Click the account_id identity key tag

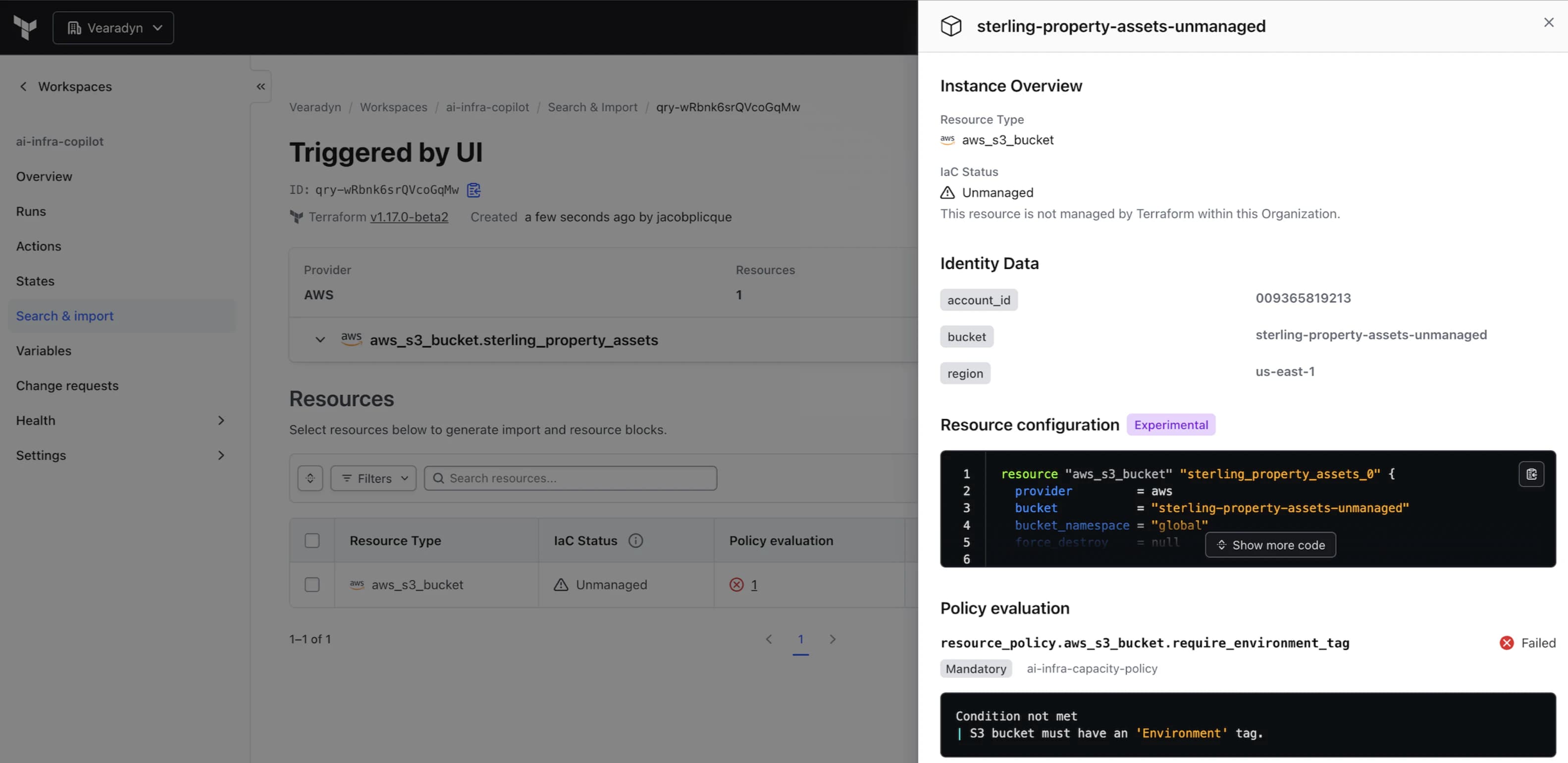pos(978,300)
